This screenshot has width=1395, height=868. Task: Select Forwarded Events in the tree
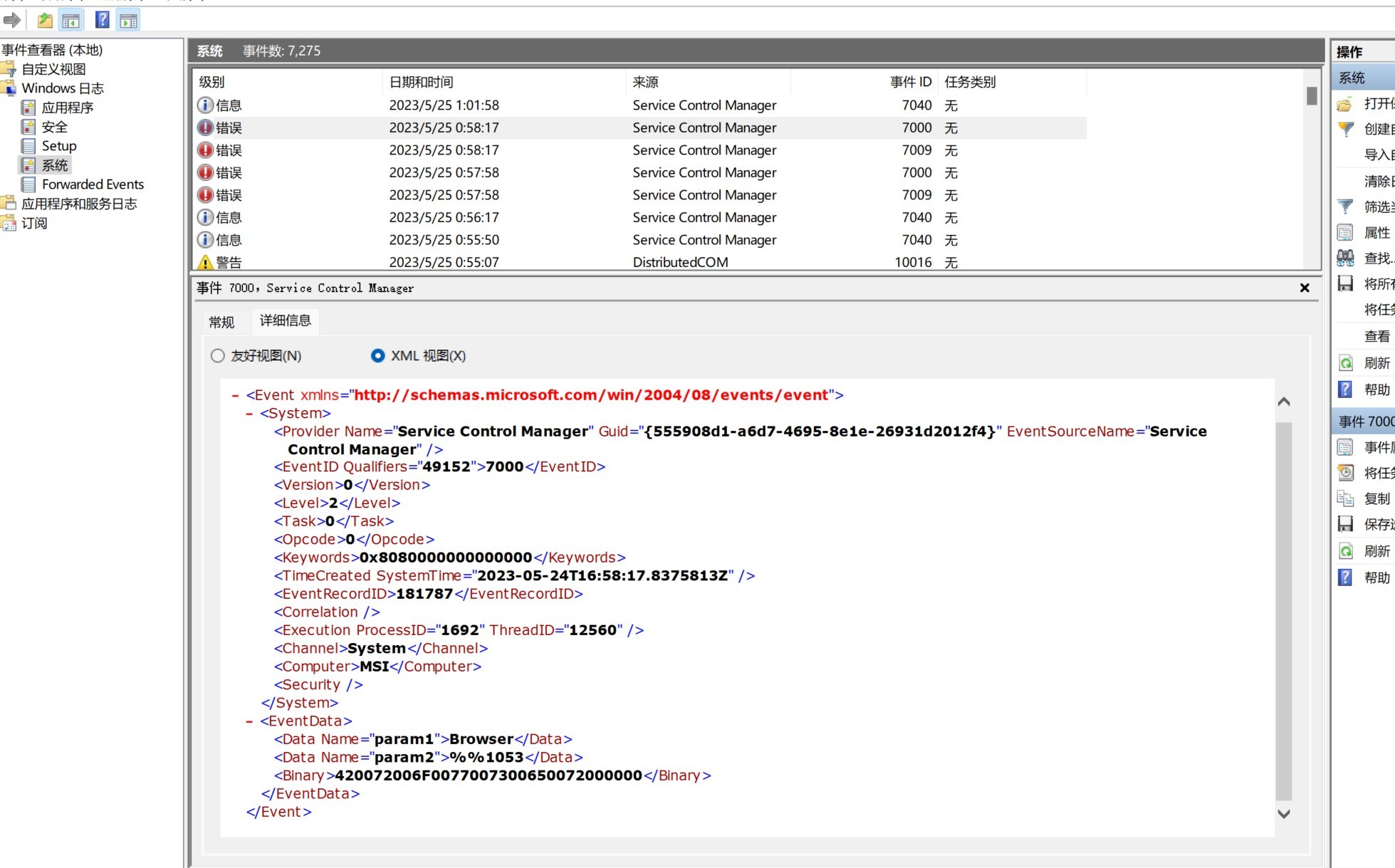point(93,184)
